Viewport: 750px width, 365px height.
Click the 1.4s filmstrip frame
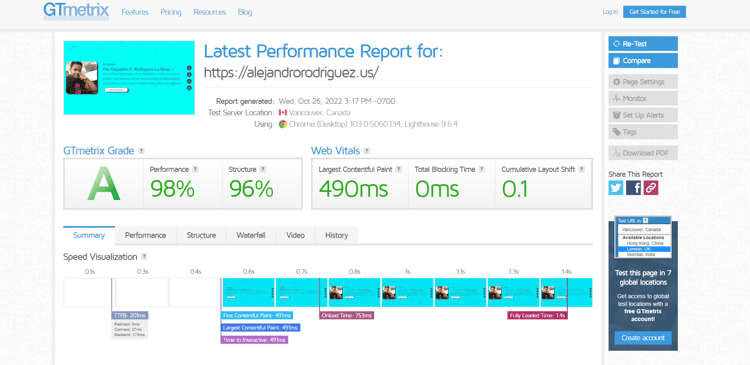tap(567, 292)
